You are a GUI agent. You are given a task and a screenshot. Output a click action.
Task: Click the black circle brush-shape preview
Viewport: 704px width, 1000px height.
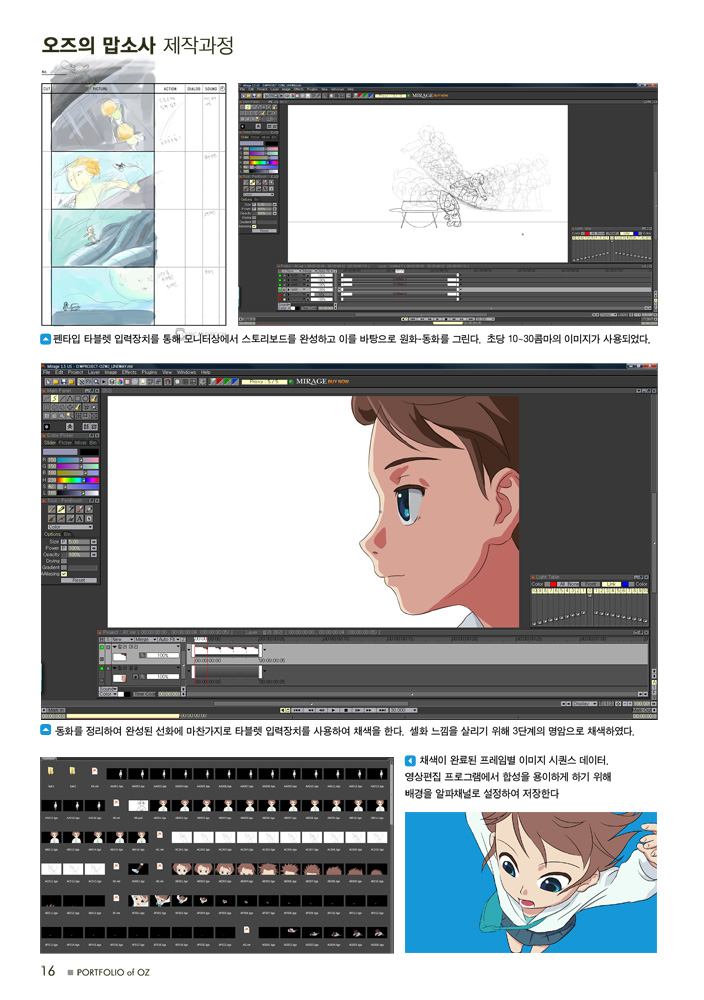pos(47,427)
